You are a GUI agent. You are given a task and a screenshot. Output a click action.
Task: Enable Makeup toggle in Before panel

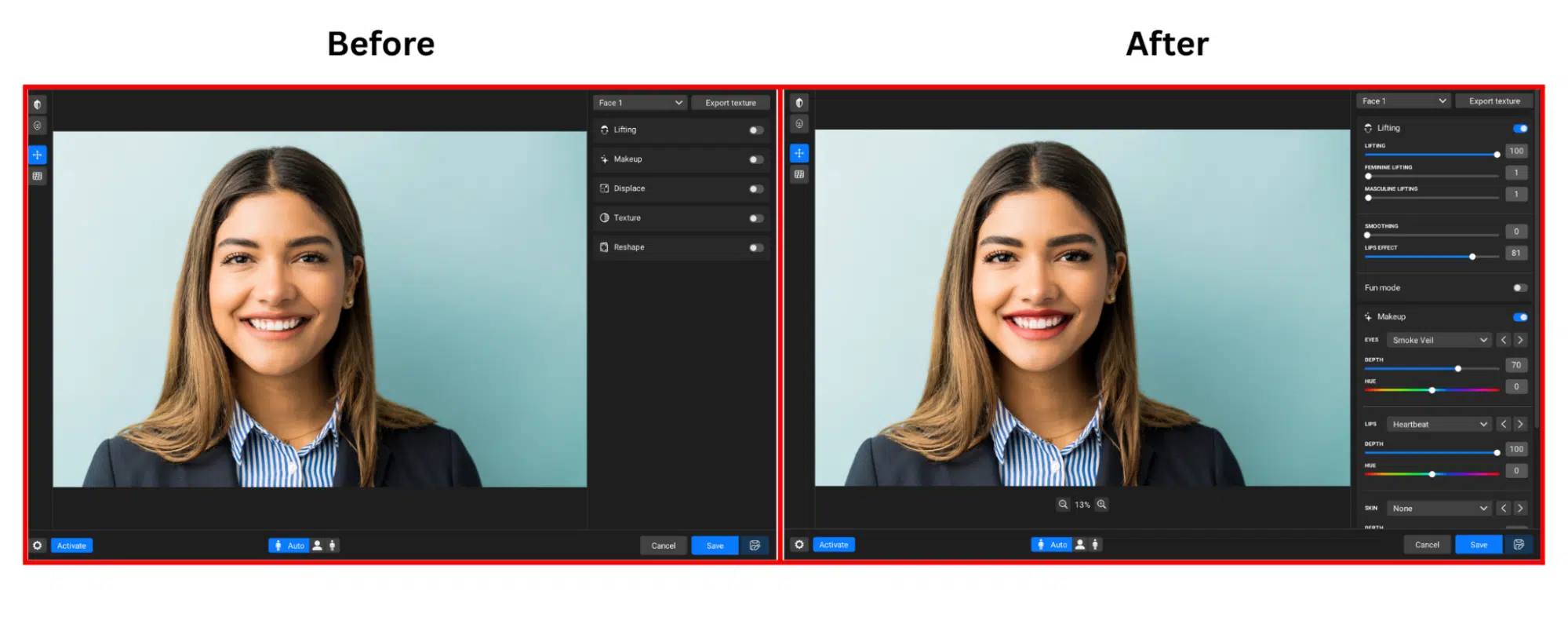click(x=756, y=159)
